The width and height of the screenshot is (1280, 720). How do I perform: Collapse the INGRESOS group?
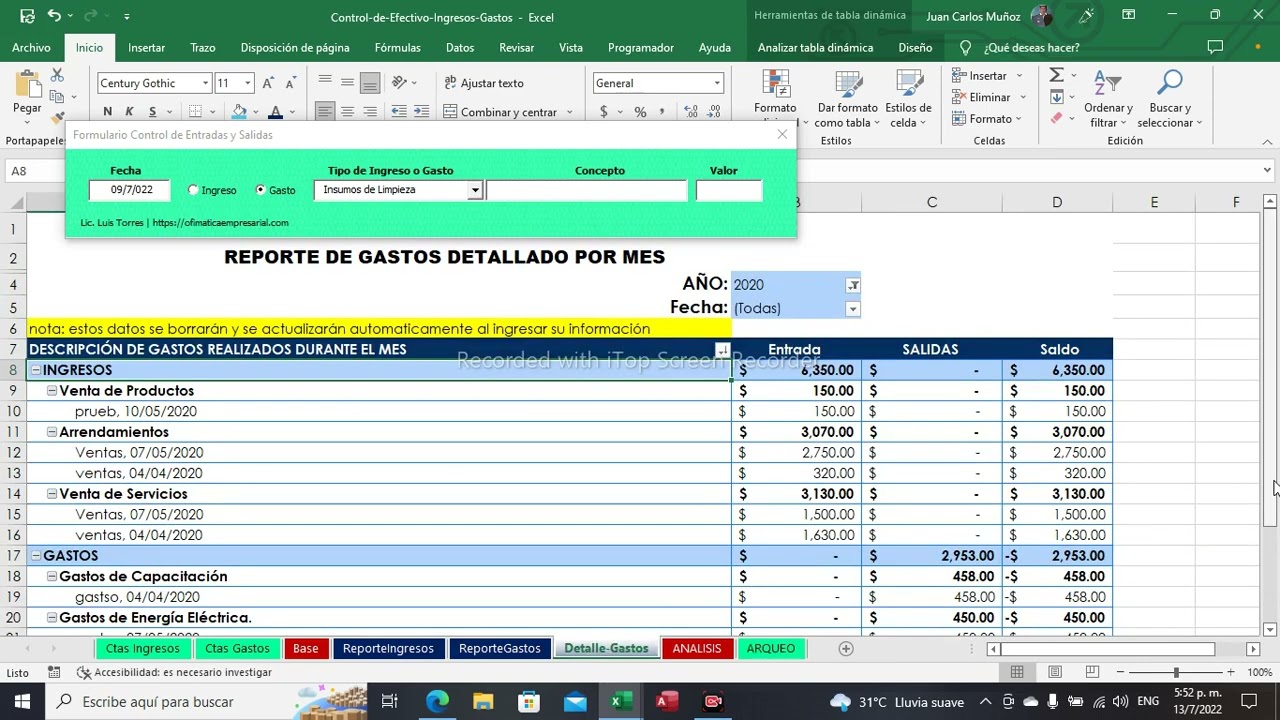[36, 370]
